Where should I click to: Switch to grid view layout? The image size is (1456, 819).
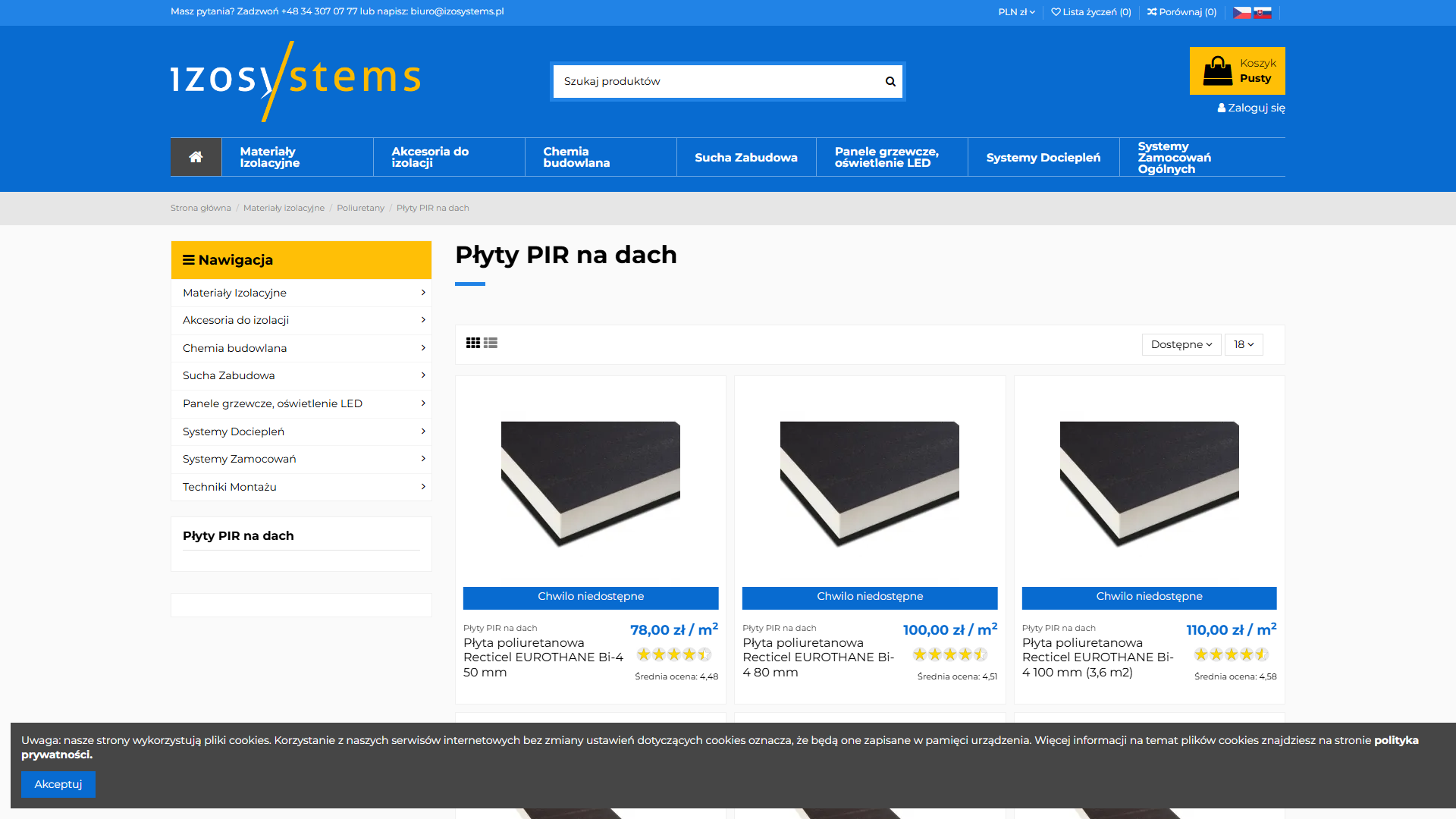pyautogui.click(x=473, y=343)
